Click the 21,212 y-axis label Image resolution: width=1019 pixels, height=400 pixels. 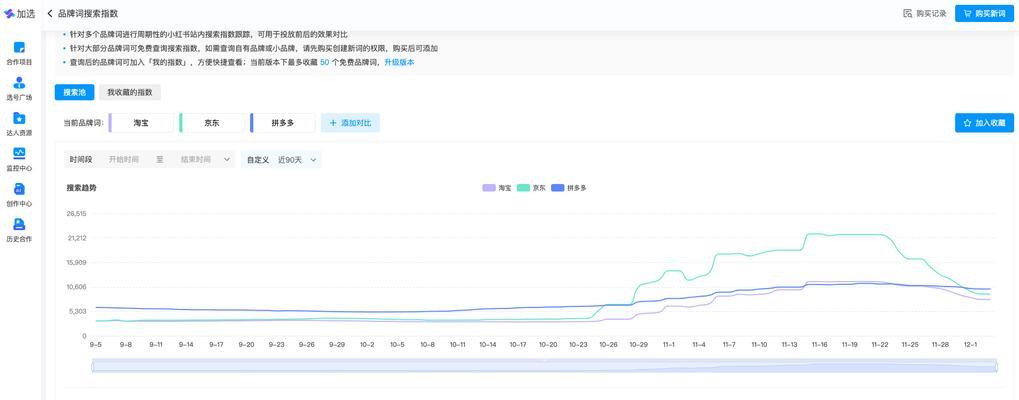(76, 238)
